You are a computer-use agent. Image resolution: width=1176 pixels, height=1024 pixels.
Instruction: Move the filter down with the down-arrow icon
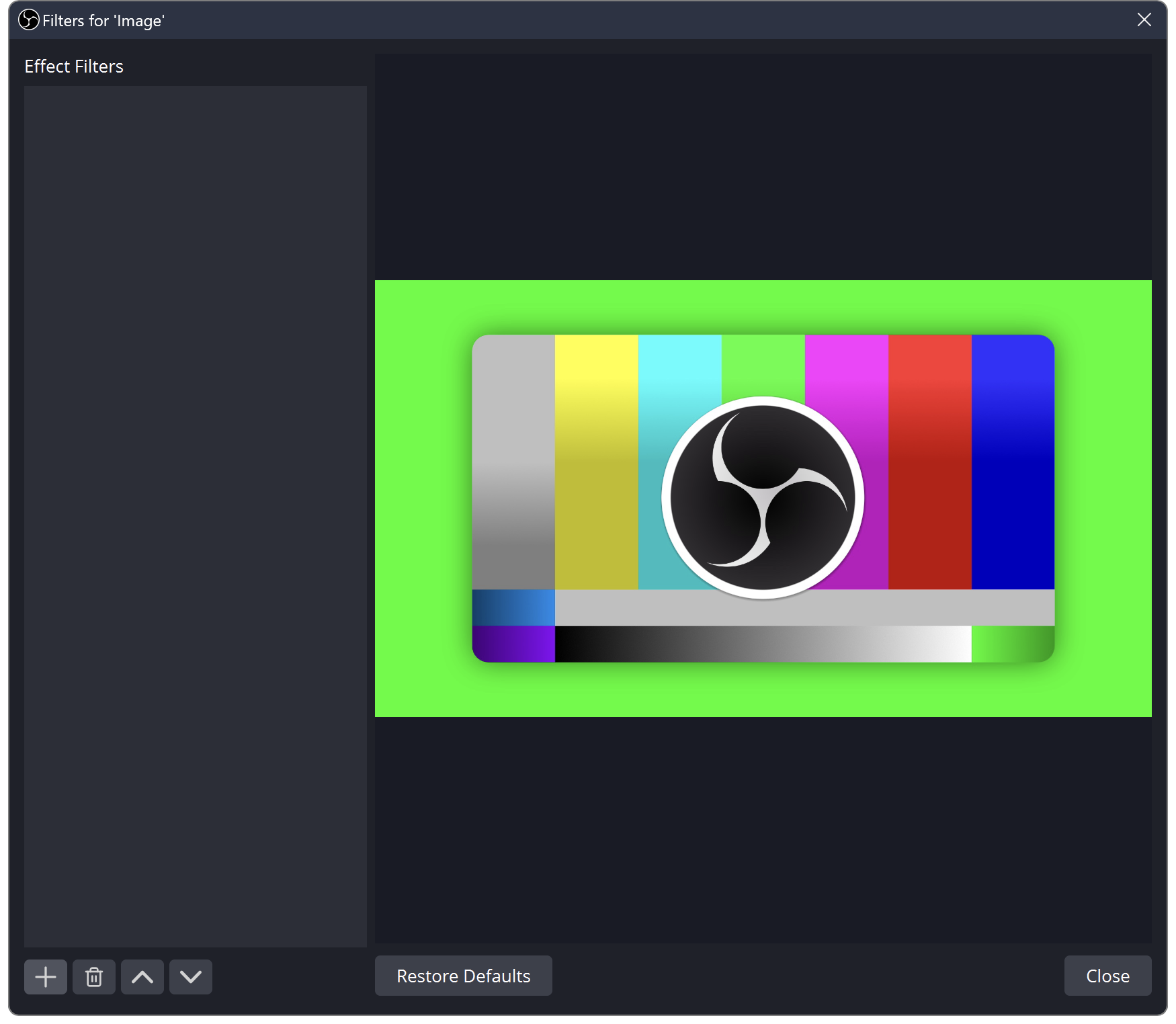190,976
